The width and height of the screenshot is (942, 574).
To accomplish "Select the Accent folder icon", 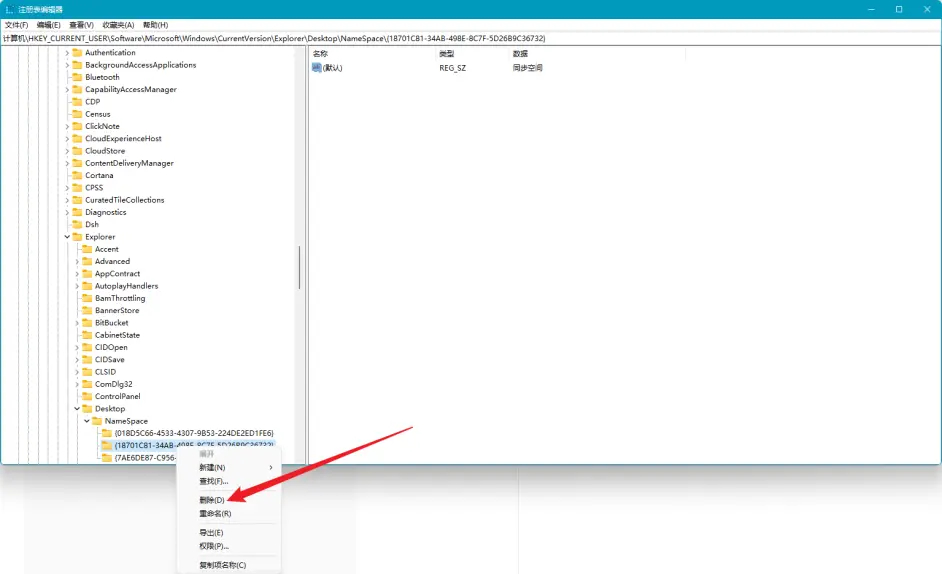I will tap(87, 249).
